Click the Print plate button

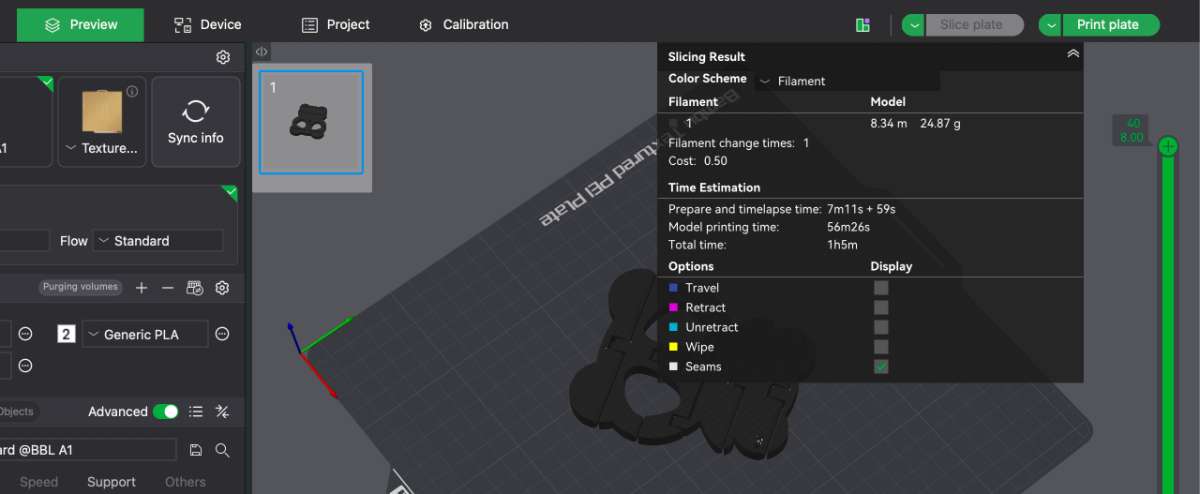(x=1110, y=25)
